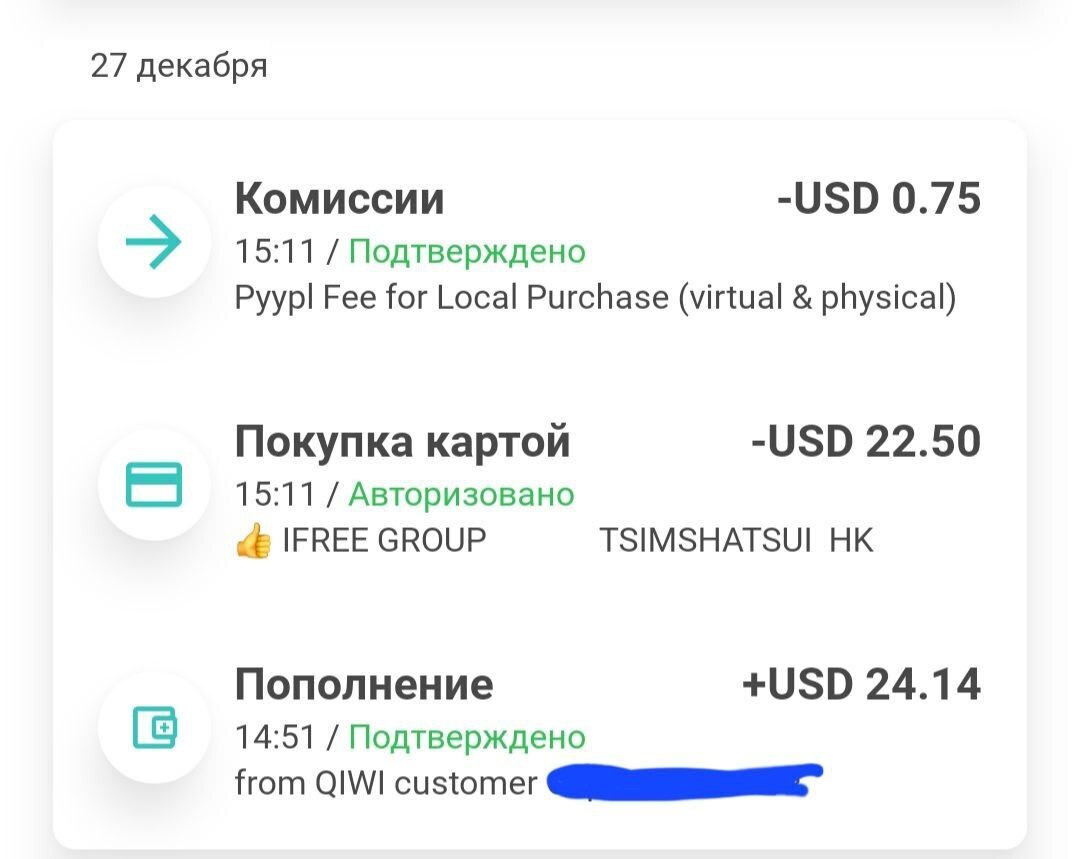Tap the Подтверждено status at 14:51

pos(467,738)
